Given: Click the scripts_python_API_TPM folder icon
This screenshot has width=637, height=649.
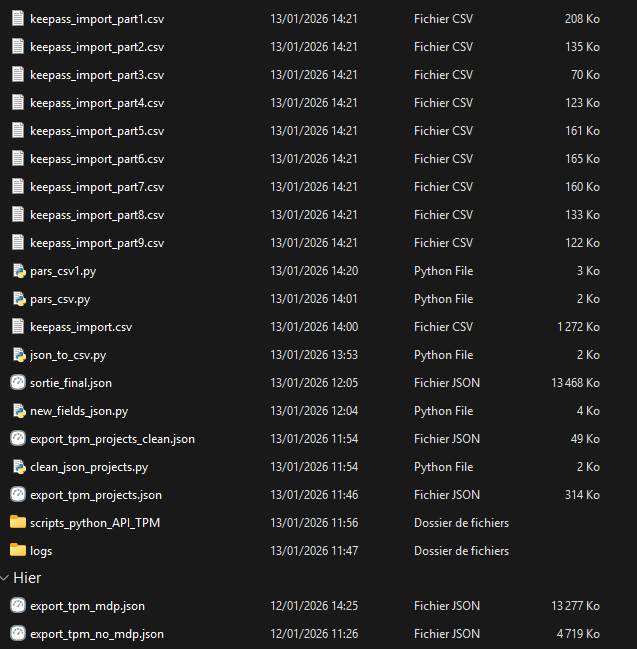Looking at the screenshot, I should pyautogui.click(x=17, y=522).
